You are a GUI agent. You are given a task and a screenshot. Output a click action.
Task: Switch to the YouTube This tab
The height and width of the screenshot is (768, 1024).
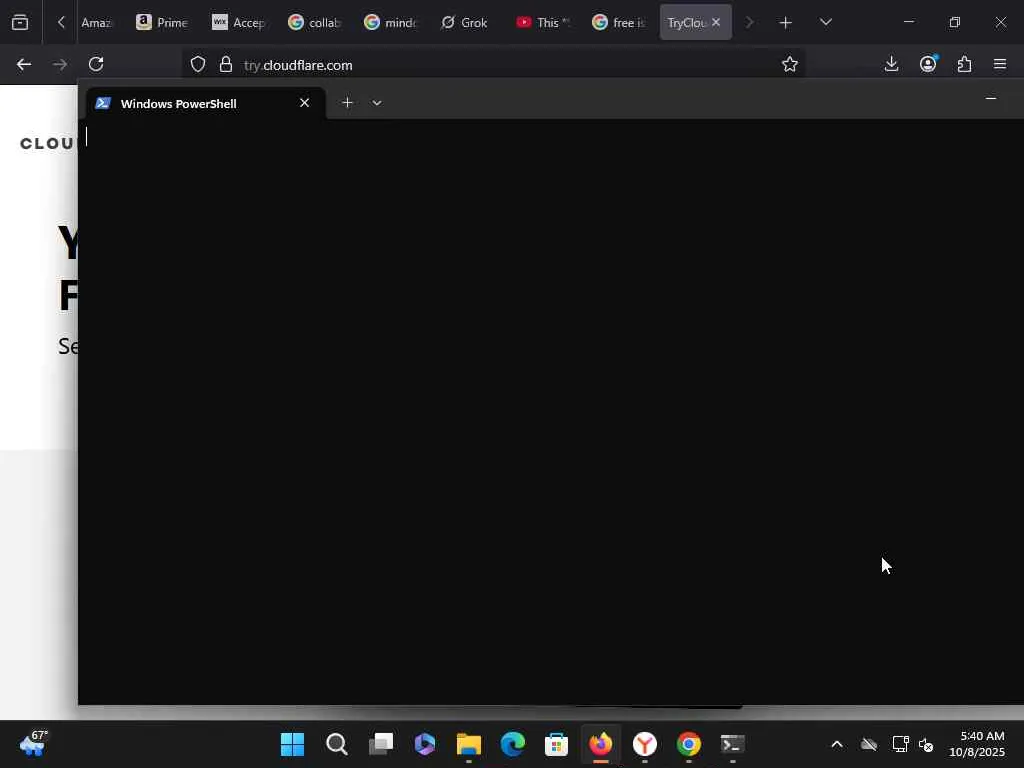coord(542,22)
